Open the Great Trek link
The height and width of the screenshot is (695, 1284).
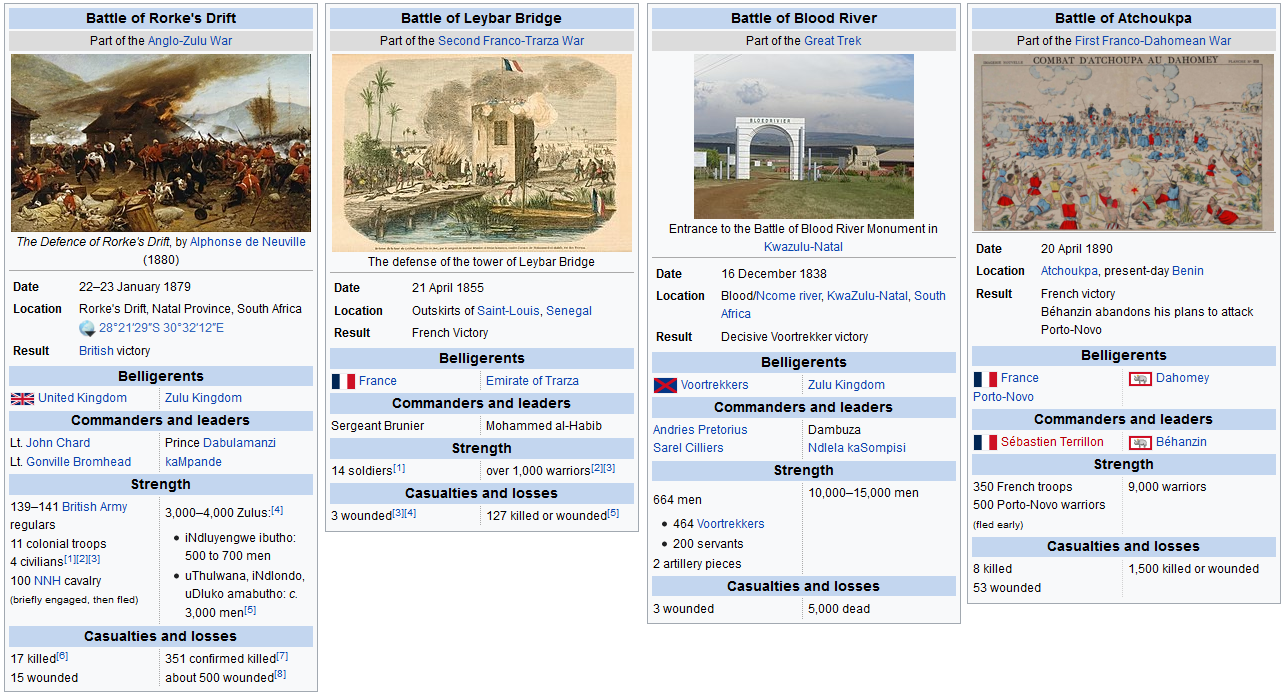click(x=833, y=41)
